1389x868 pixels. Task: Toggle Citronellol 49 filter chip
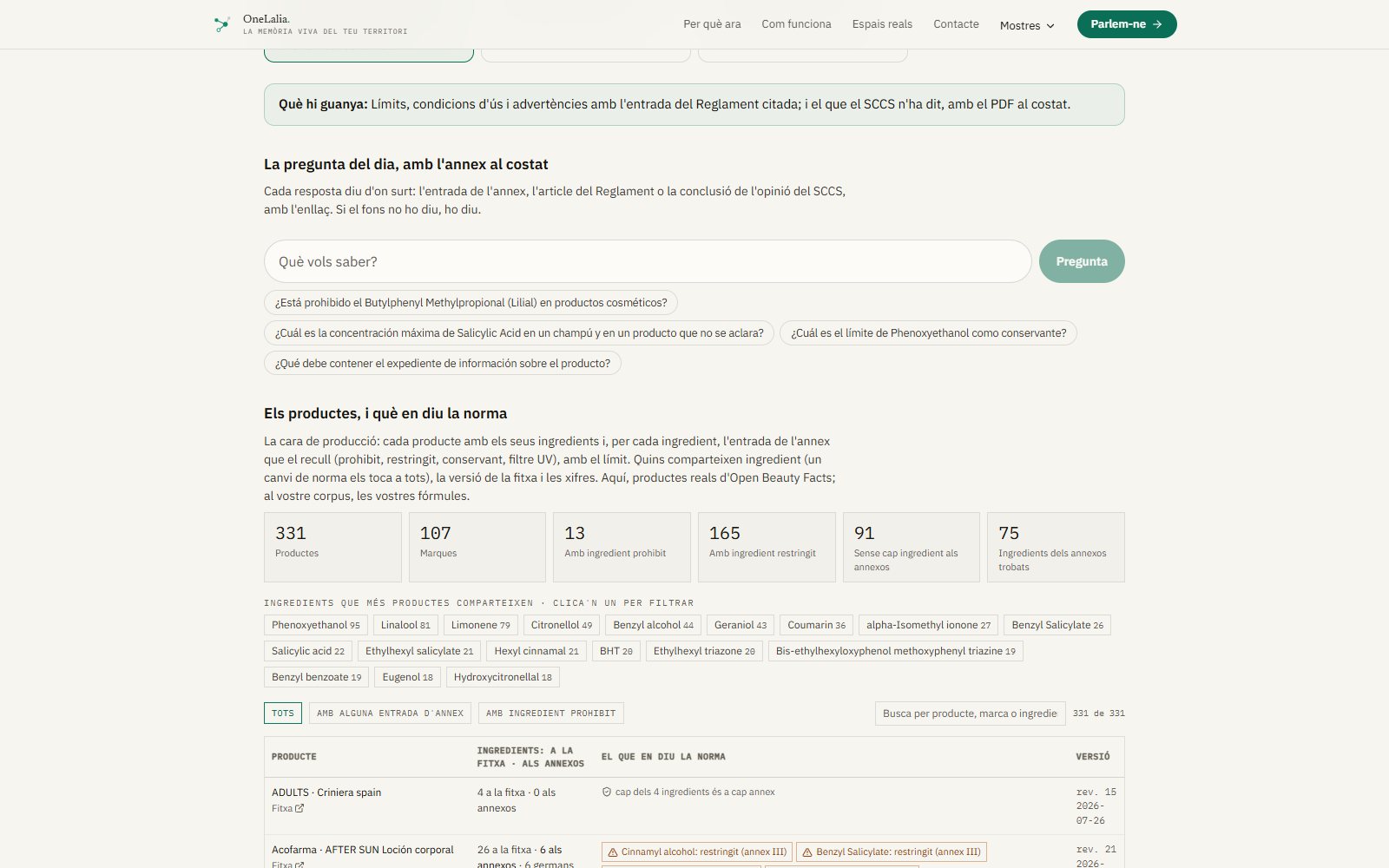coord(562,625)
